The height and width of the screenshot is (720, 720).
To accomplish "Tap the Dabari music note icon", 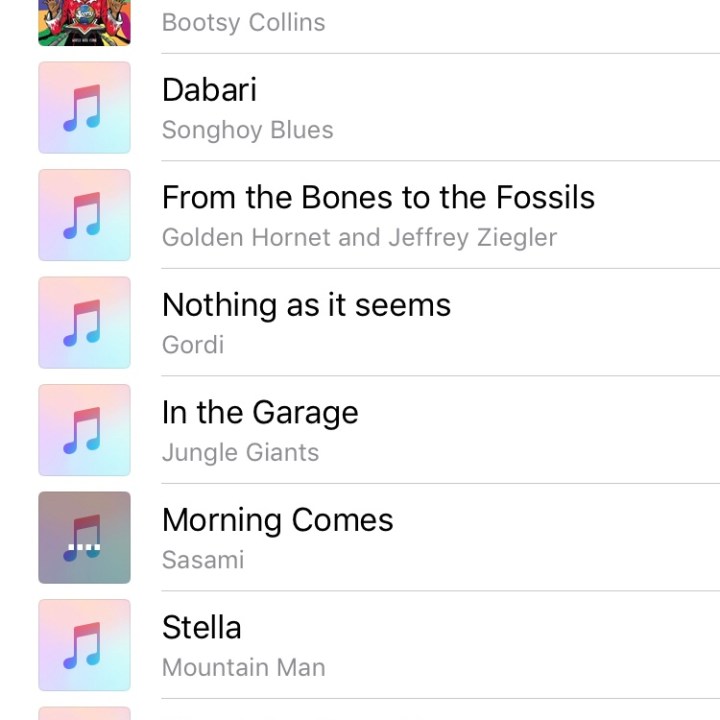I will (84, 108).
